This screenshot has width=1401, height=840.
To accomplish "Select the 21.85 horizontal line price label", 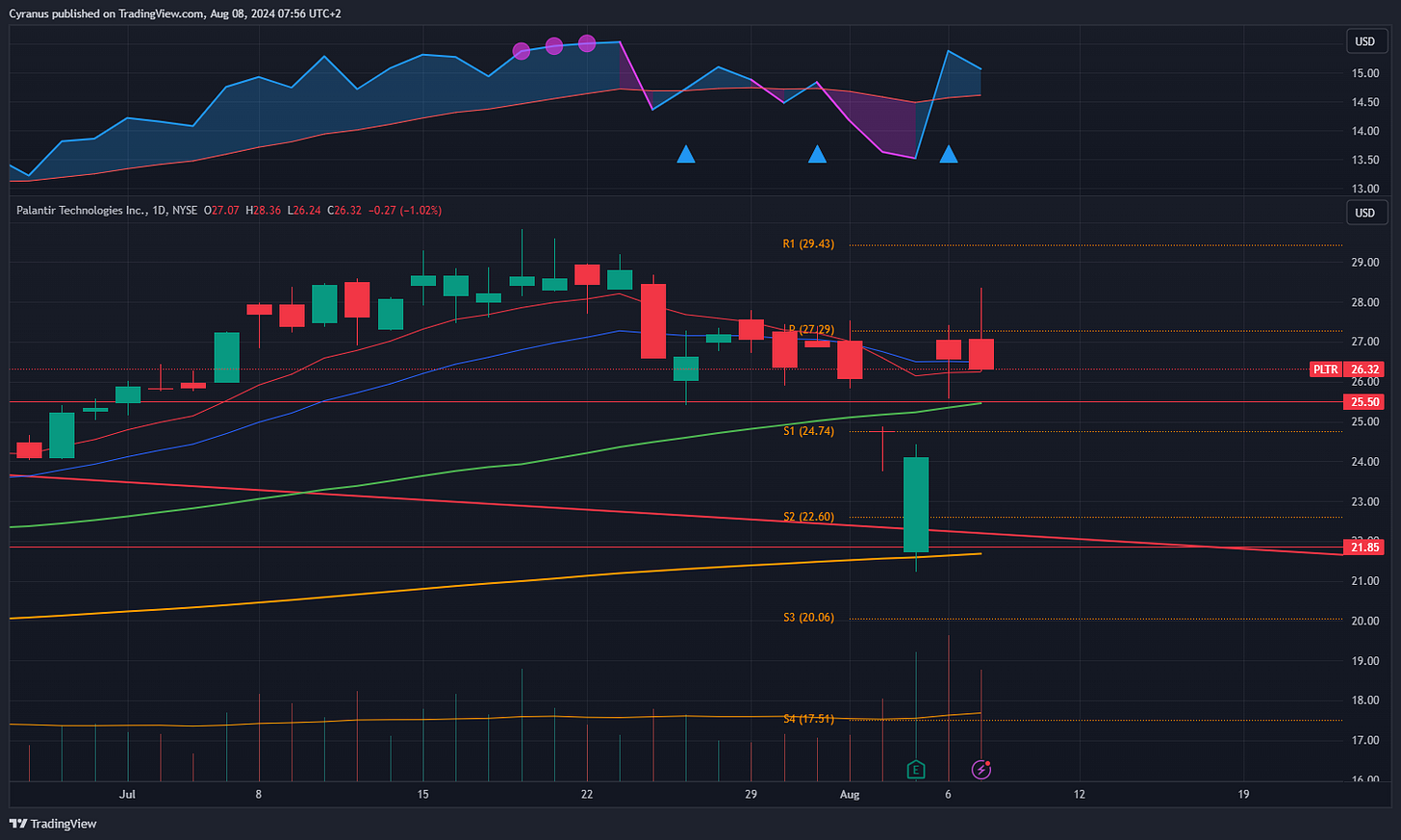I will coord(1364,547).
